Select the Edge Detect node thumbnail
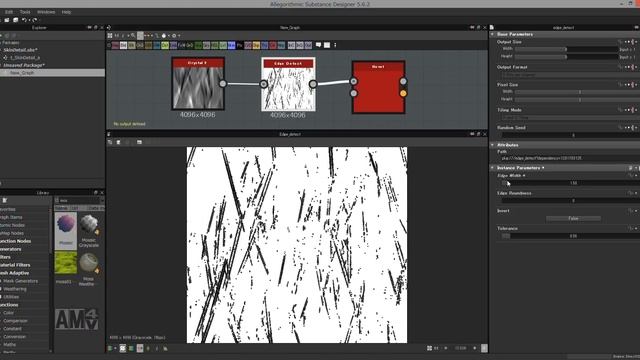 [x=288, y=84]
